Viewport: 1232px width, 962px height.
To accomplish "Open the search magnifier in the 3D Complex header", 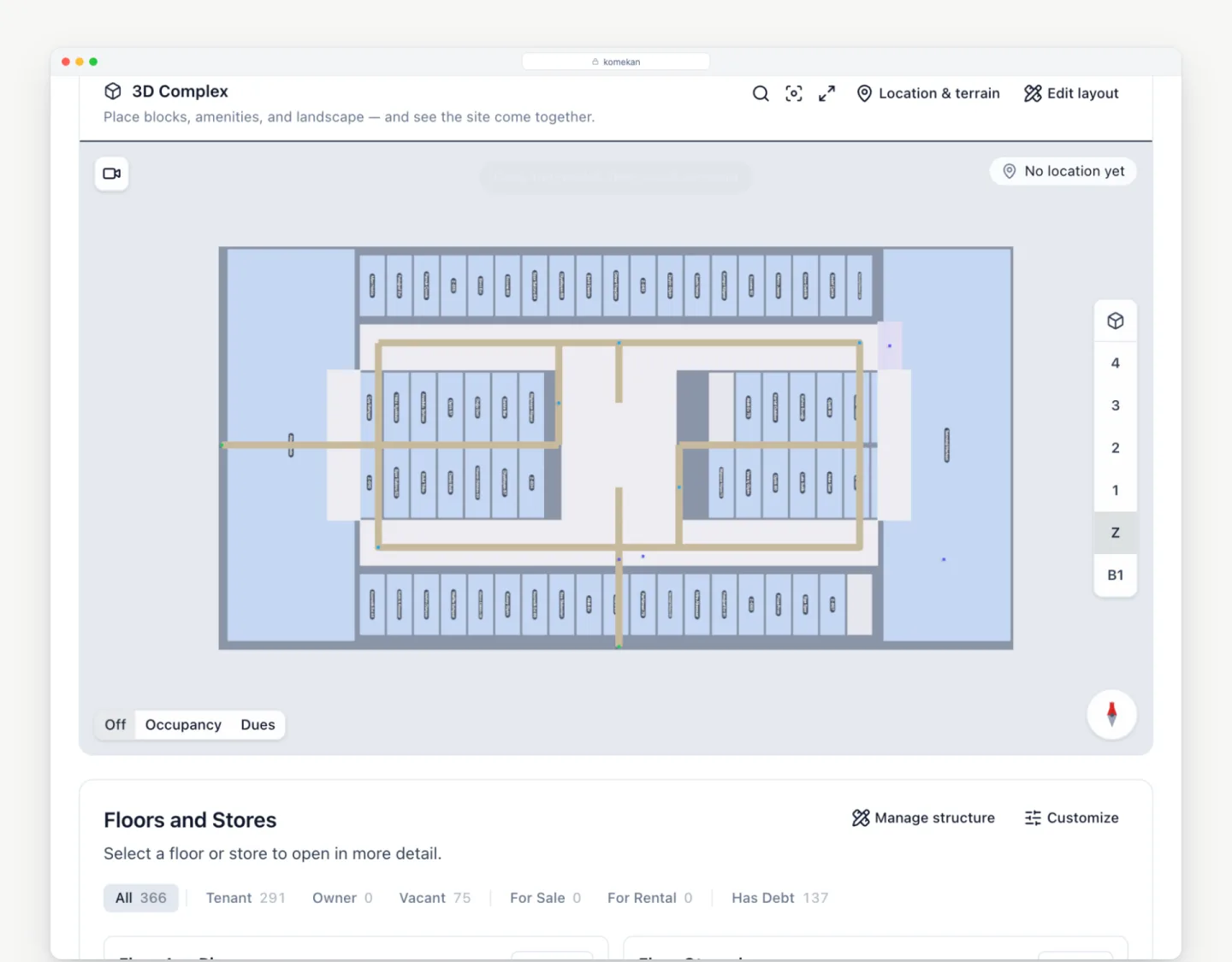I will [x=760, y=93].
